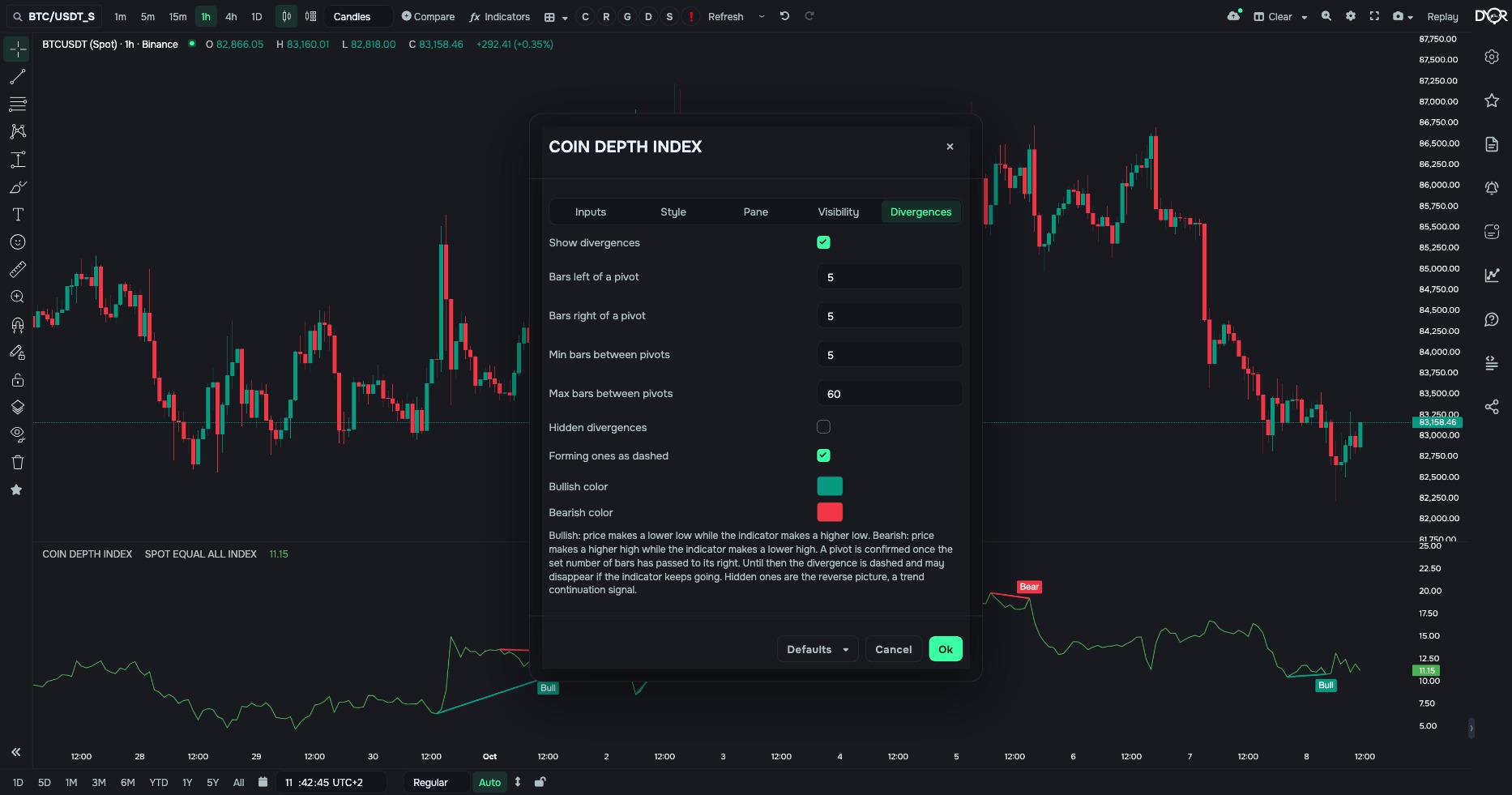1512x795 pixels.
Task: Open the screenshot camera dropdown
Action: pos(1402,16)
